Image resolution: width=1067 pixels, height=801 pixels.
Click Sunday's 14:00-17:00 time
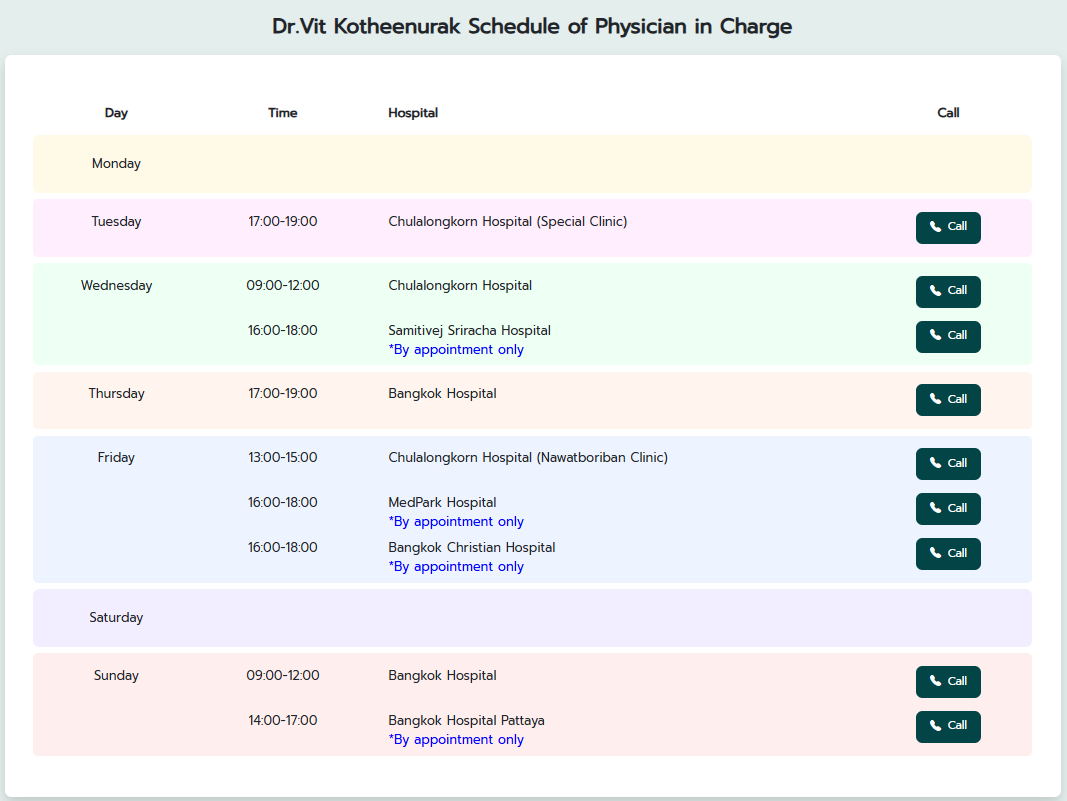282,720
